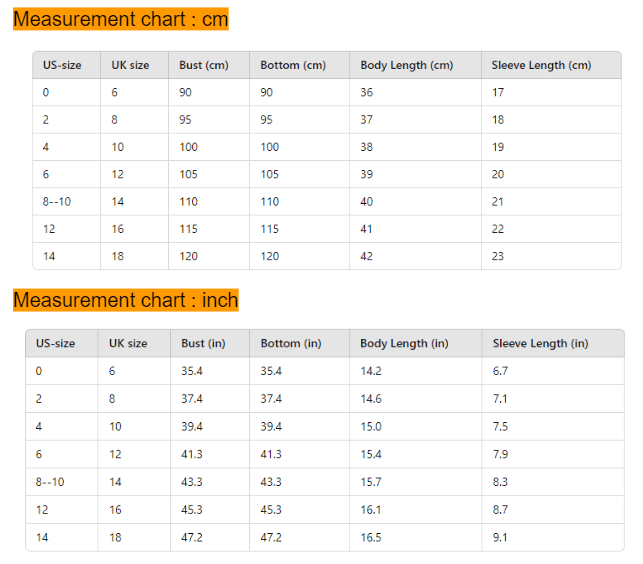Click the sleeve length cell showing 6.7
The width and height of the screenshot is (643, 564).
pyautogui.click(x=500, y=371)
